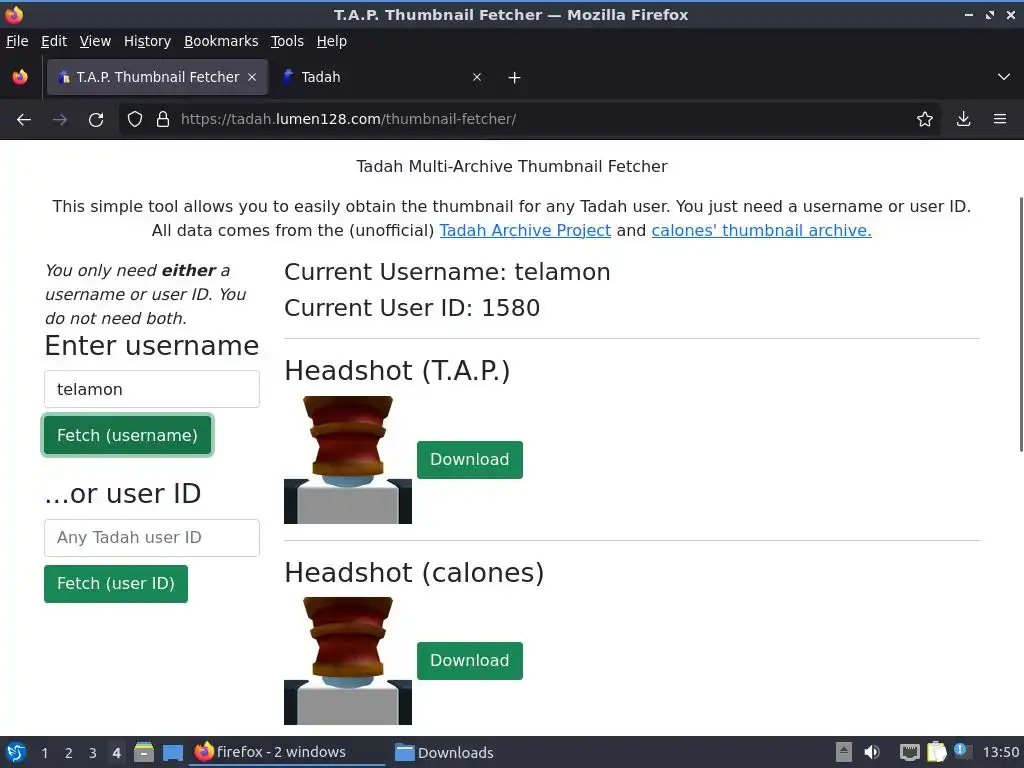Image resolution: width=1024 pixels, height=768 pixels.
Task: Open the taskbar start menu icon
Action: 16,753
